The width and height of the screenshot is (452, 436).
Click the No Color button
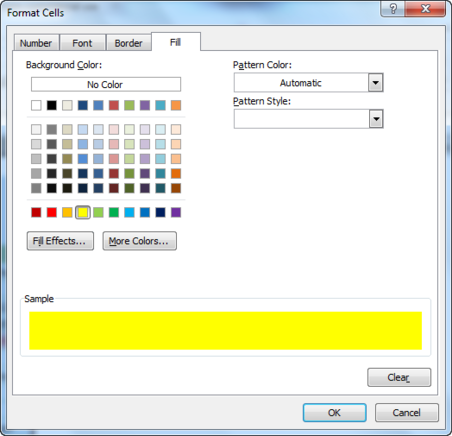tap(106, 85)
